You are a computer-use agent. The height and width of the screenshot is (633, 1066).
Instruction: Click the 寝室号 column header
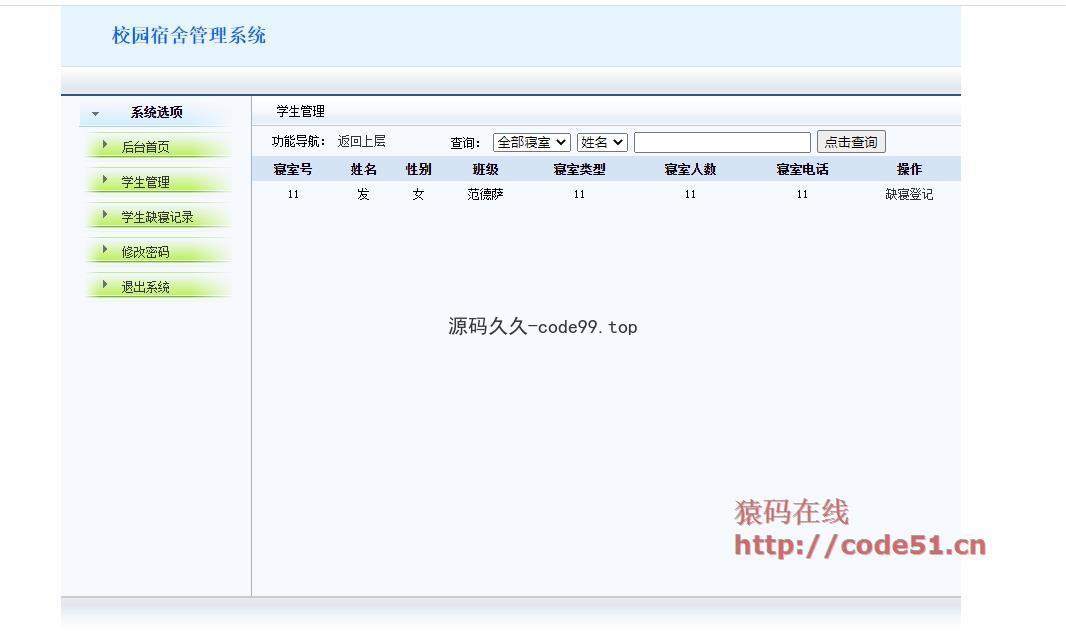pos(293,170)
